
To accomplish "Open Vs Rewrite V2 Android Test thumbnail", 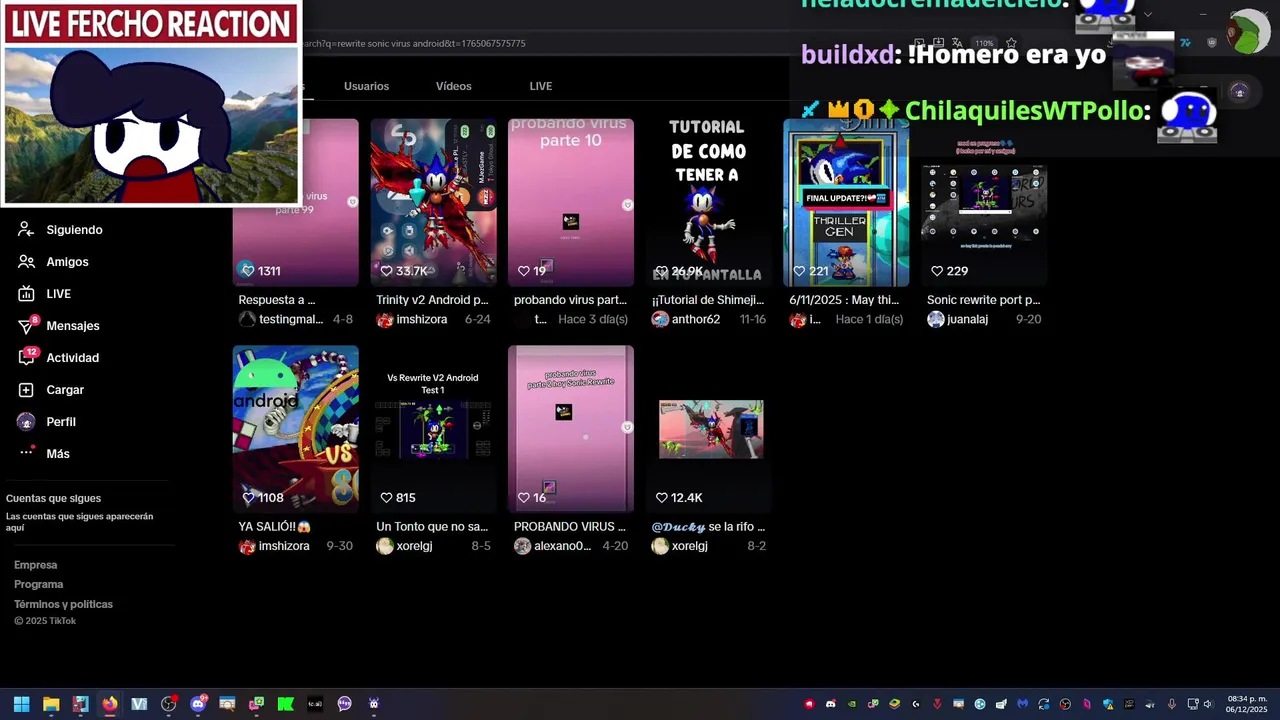I will 433,429.
